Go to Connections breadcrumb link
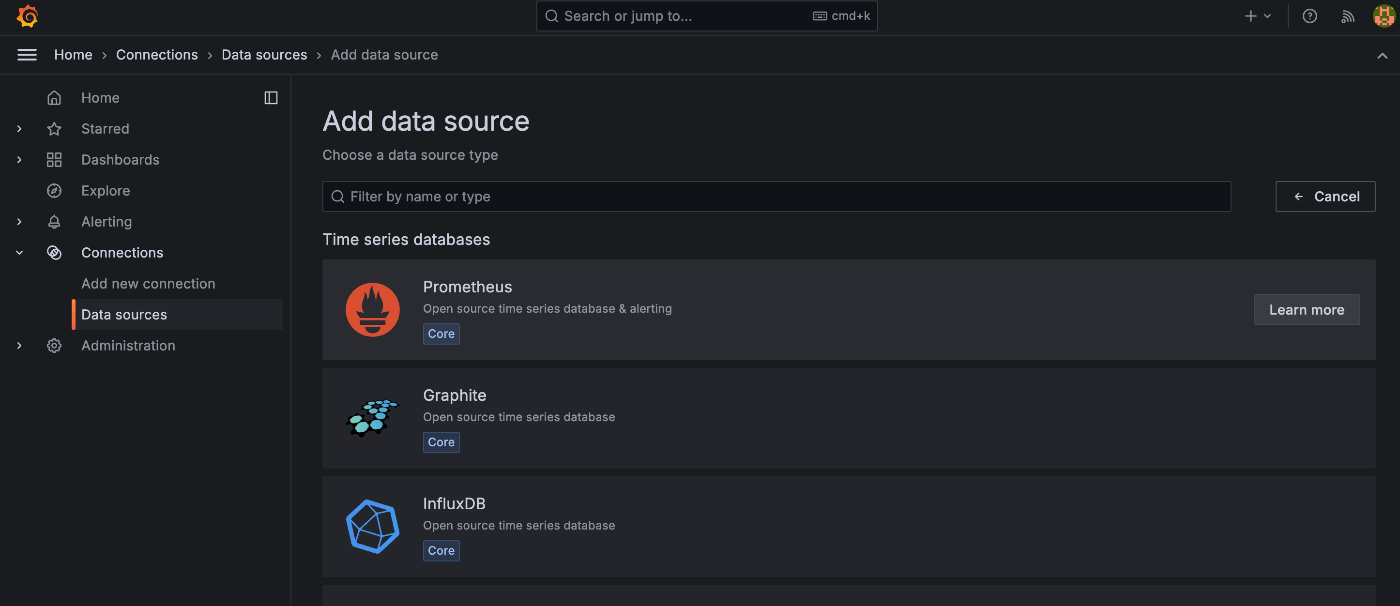This screenshot has width=1400, height=606. click(157, 55)
